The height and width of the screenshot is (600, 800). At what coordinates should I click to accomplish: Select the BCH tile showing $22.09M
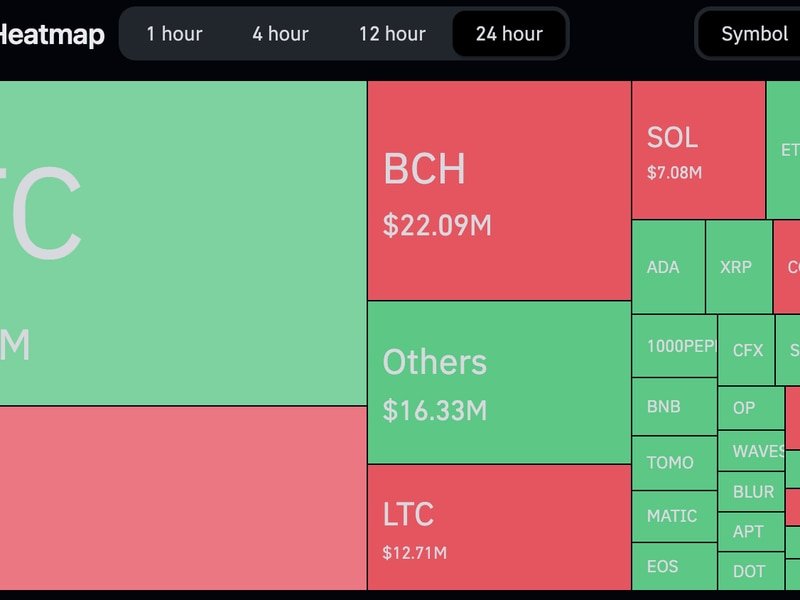497,190
